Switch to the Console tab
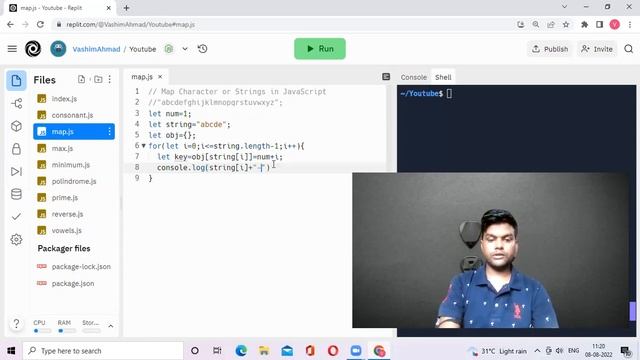Image resolution: width=640 pixels, height=360 pixels. [x=413, y=77]
